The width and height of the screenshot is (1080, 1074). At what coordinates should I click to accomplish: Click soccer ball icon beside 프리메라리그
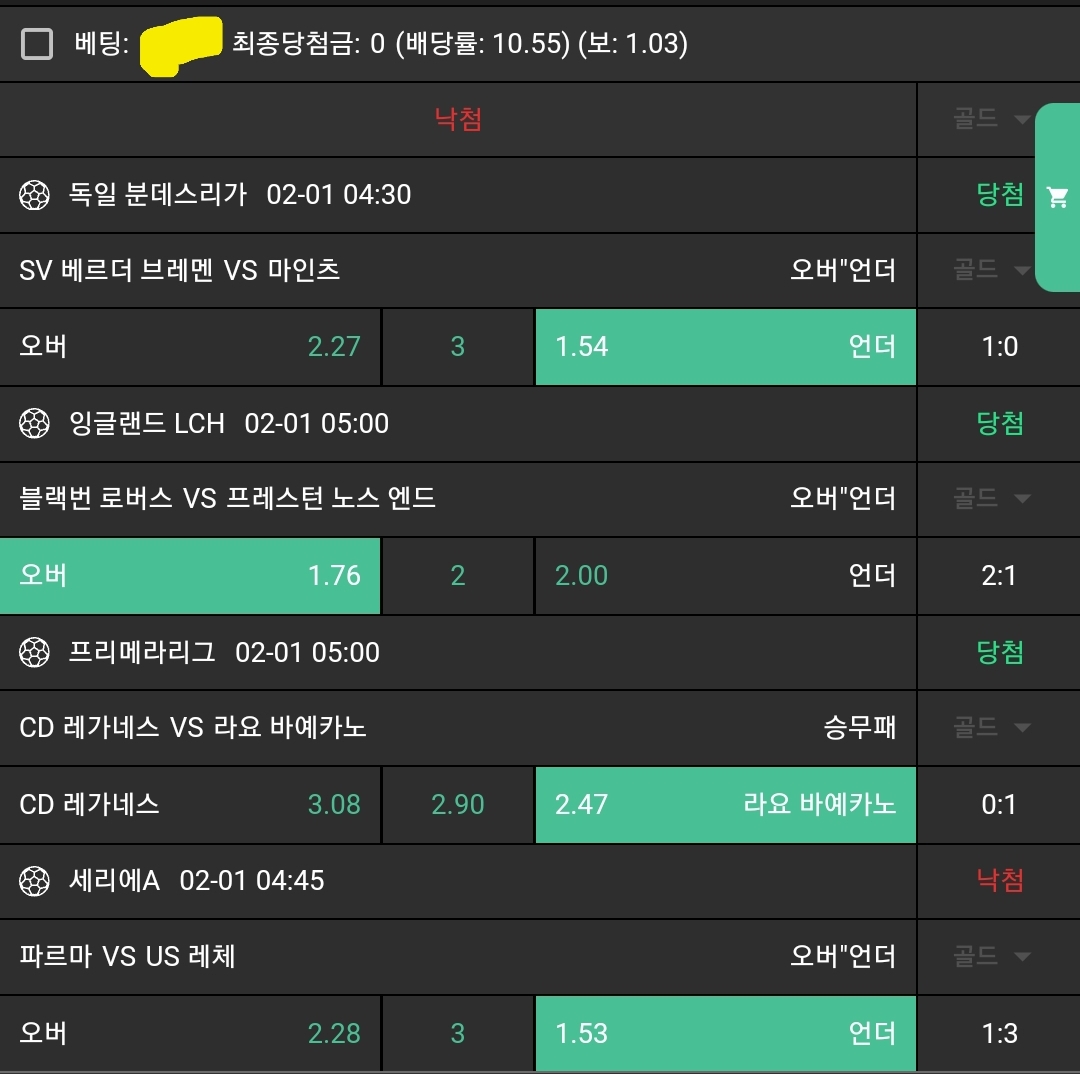[x=34, y=653]
